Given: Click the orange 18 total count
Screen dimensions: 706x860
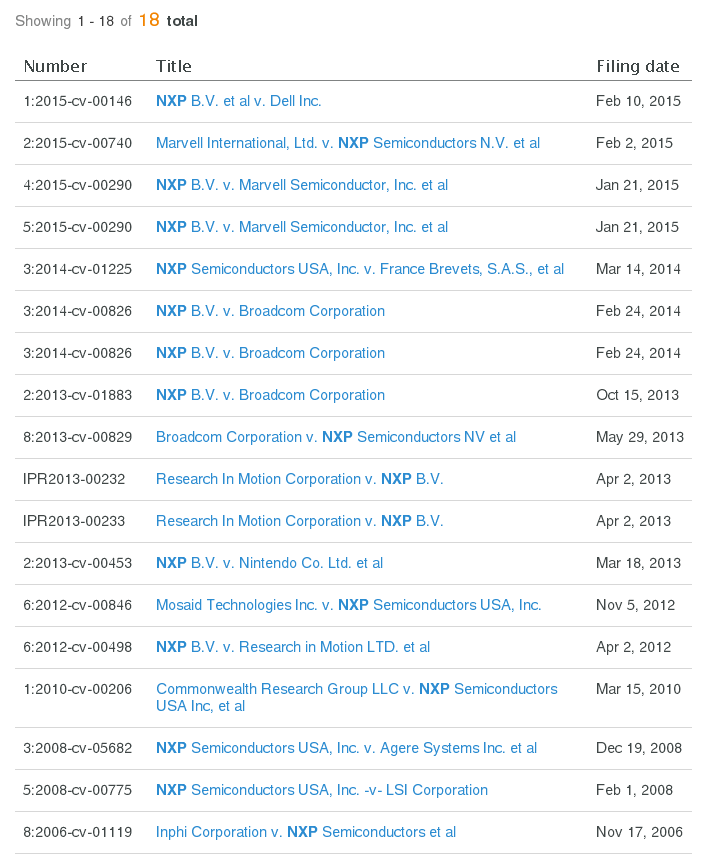Looking at the screenshot, I should tap(146, 20).
